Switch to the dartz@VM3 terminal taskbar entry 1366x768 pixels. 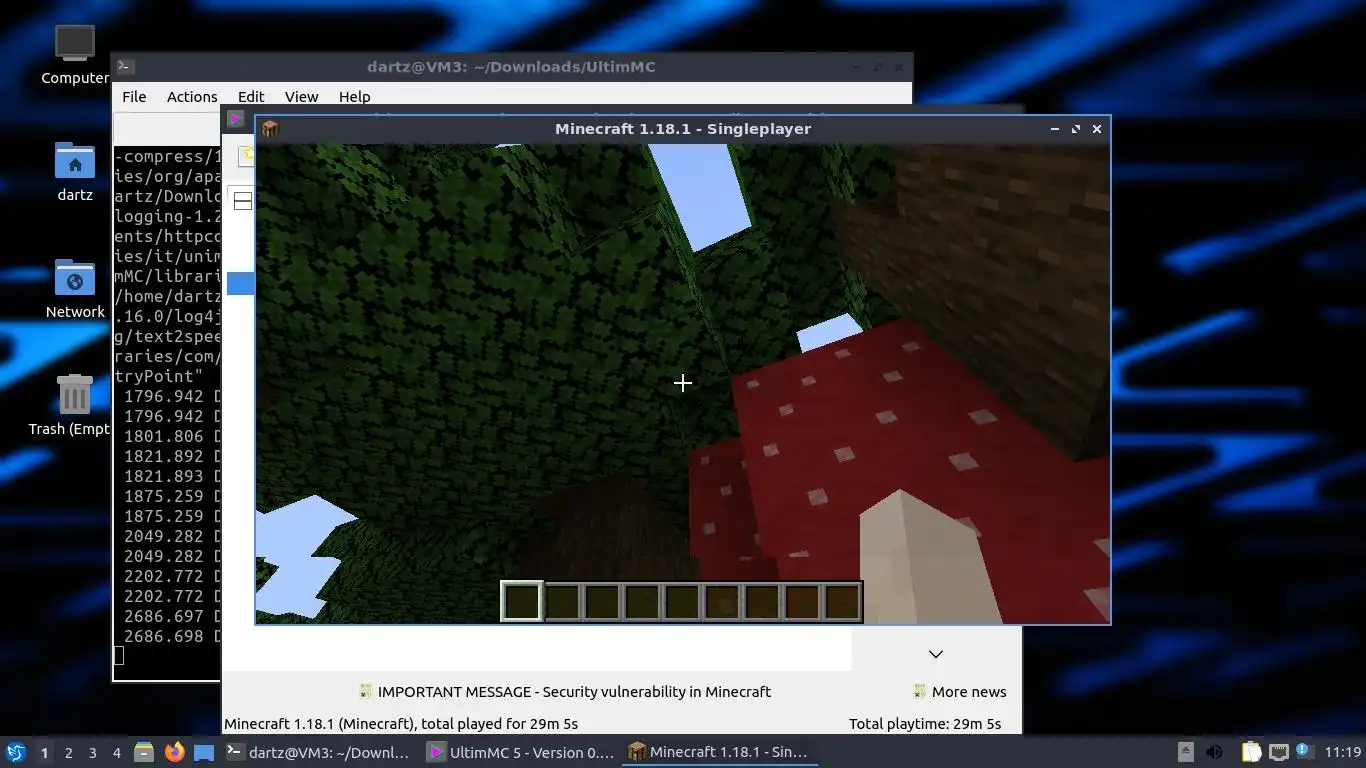click(x=318, y=752)
